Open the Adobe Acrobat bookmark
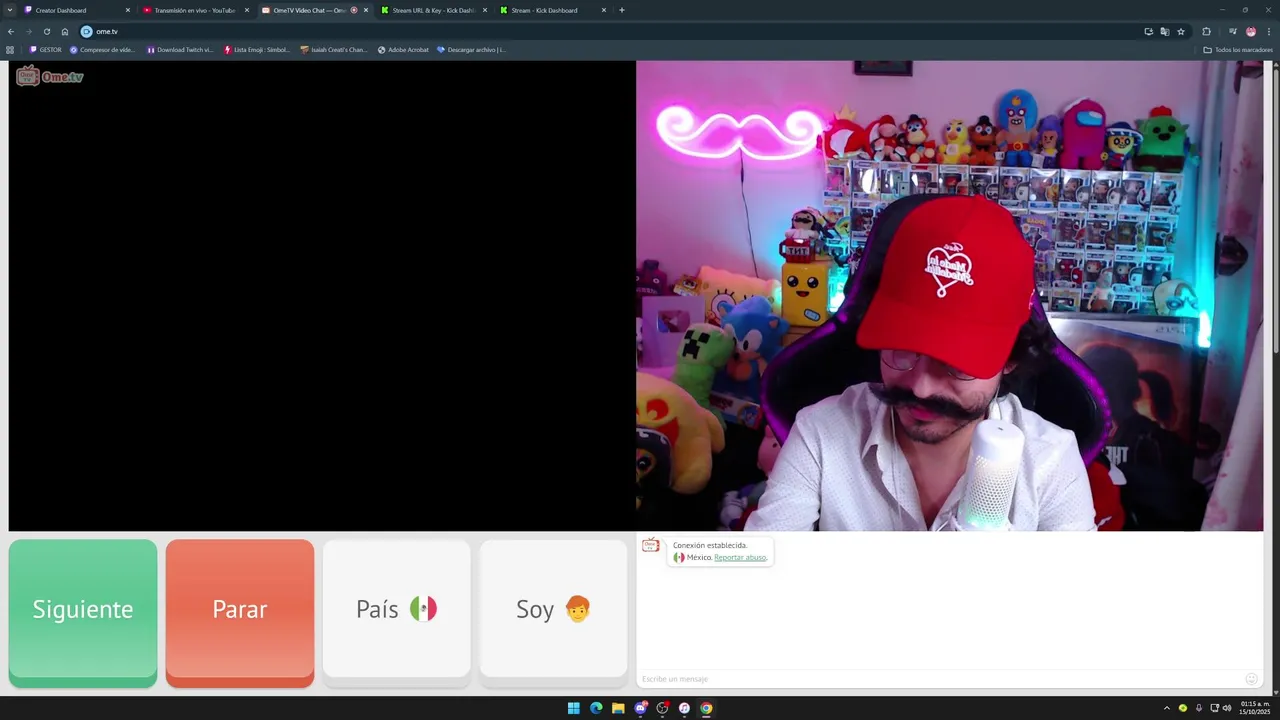This screenshot has width=1280, height=720. [403, 49]
